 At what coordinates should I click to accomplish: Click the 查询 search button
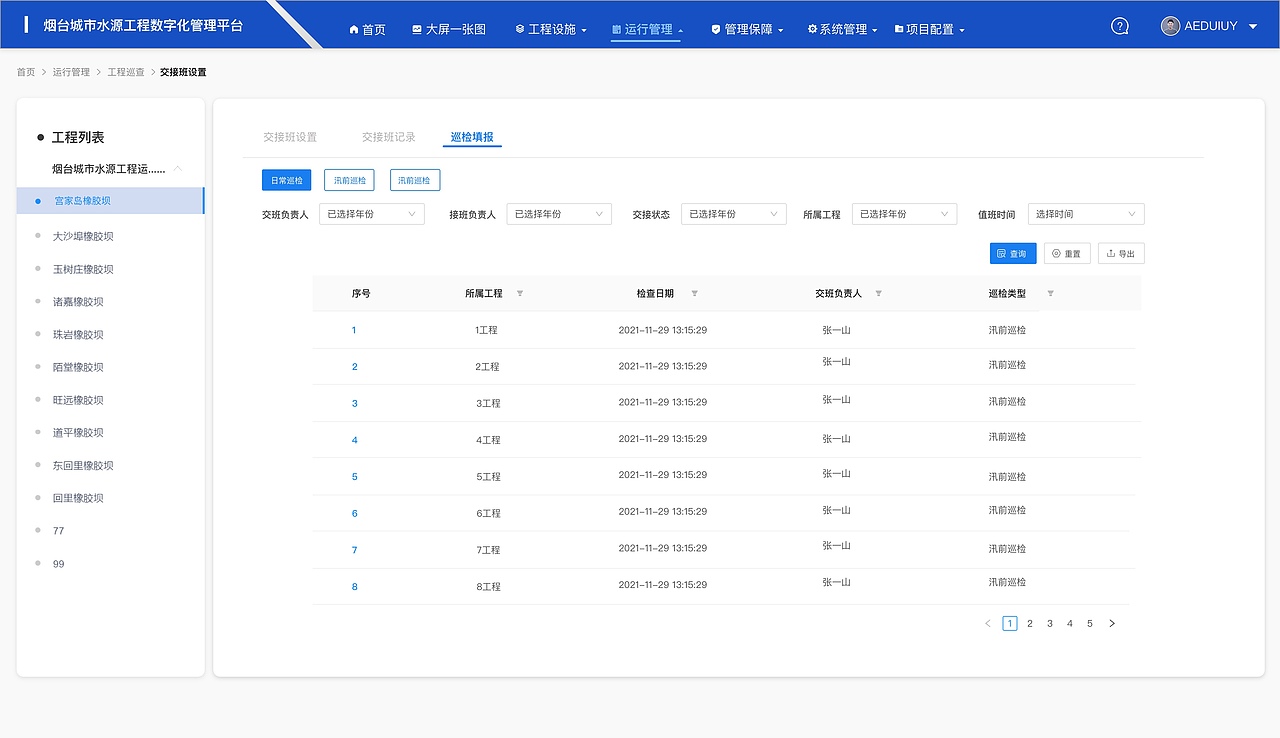1013,254
